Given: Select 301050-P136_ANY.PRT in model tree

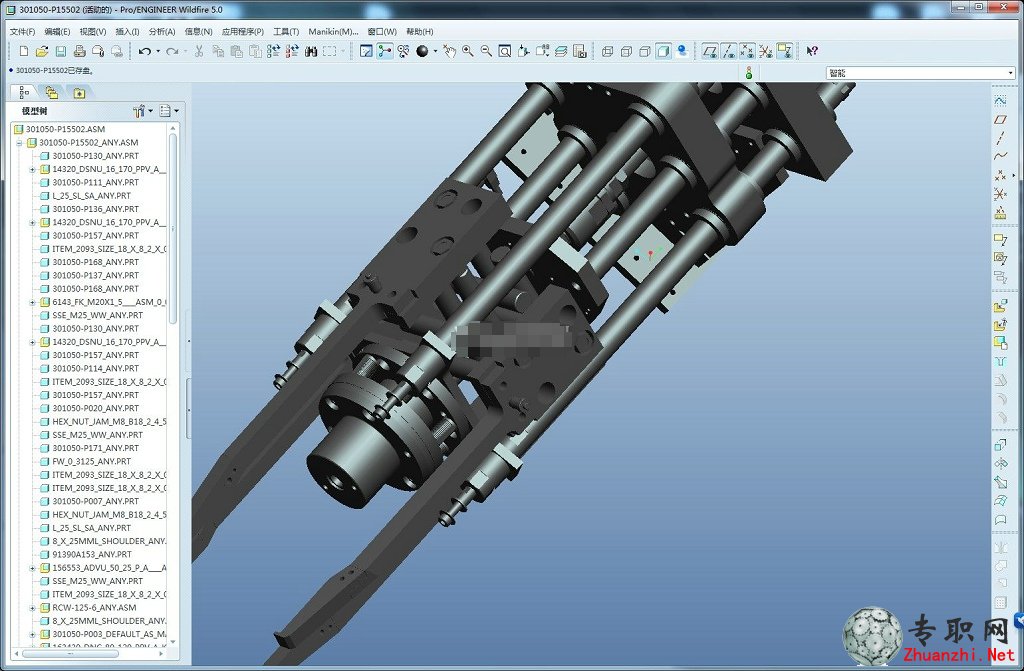Looking at the screenshot, I should (89, 209).
